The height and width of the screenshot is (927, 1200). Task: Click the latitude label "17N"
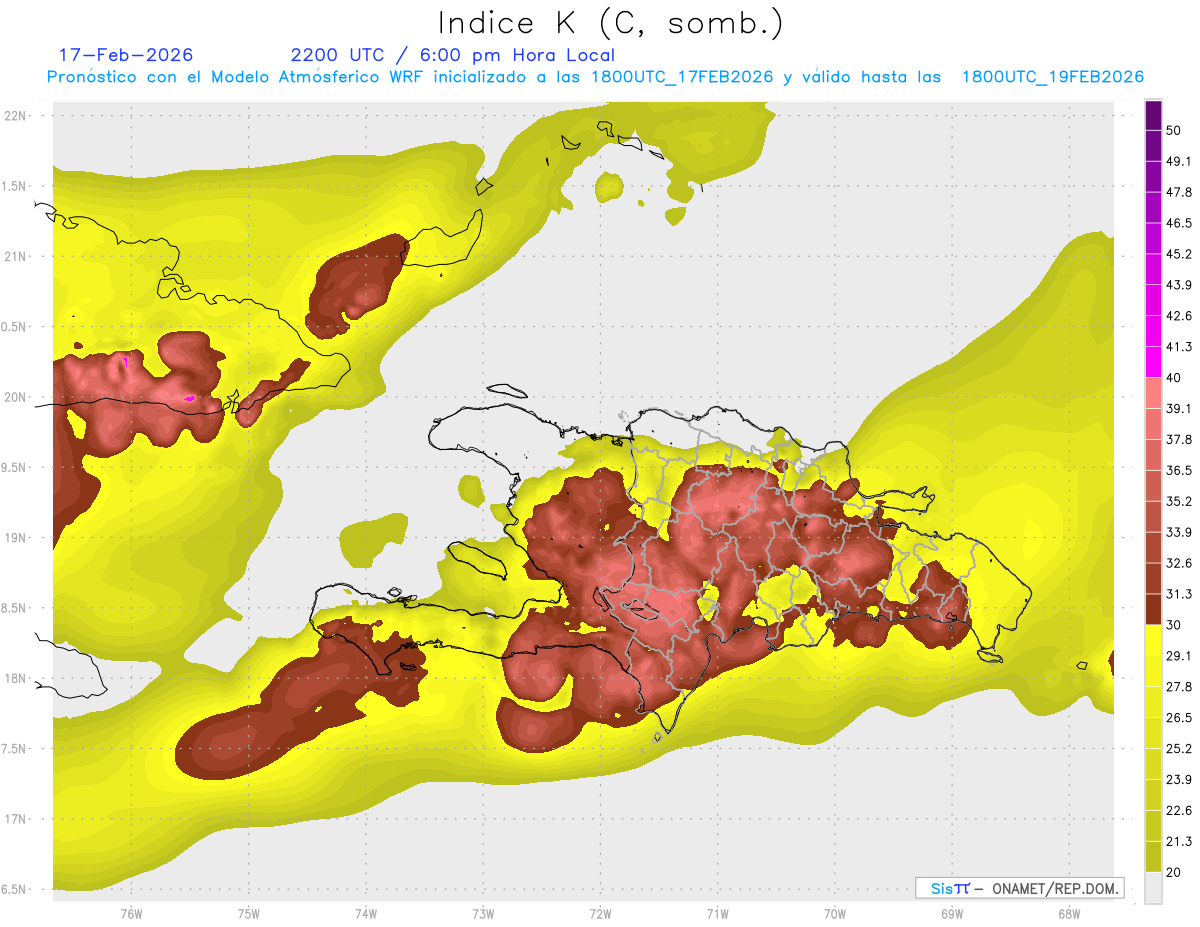(x=17, y=819)
